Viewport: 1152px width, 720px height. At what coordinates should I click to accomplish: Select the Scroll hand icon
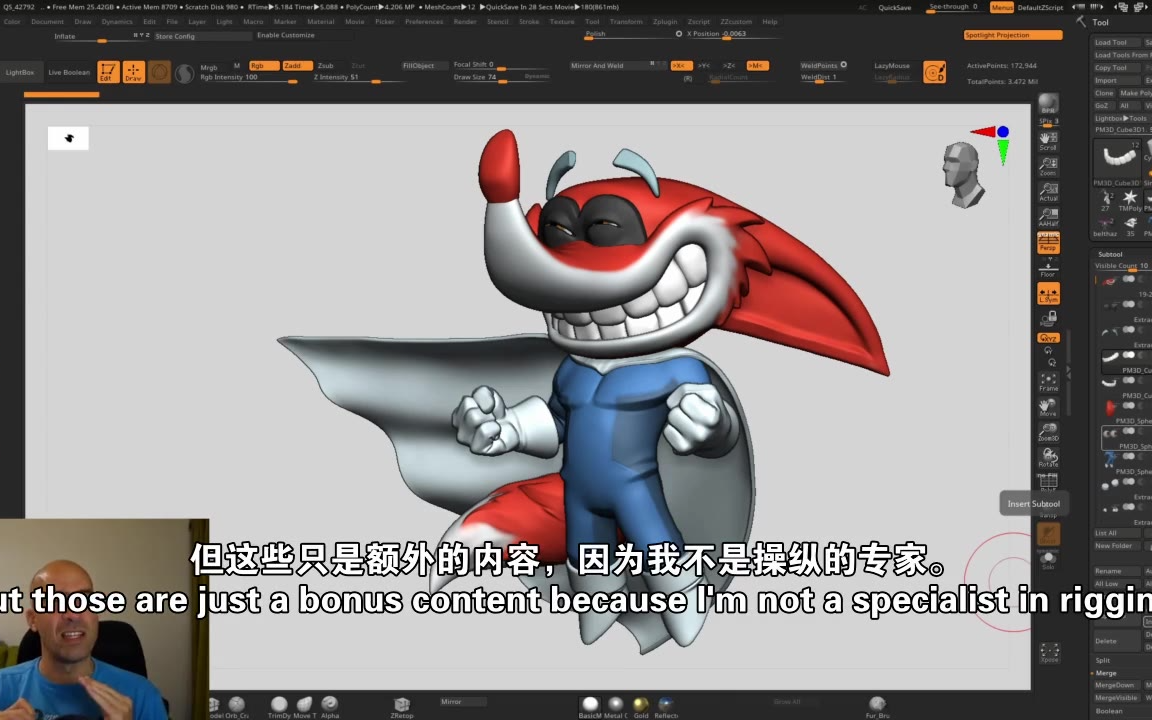(1048, 141)
